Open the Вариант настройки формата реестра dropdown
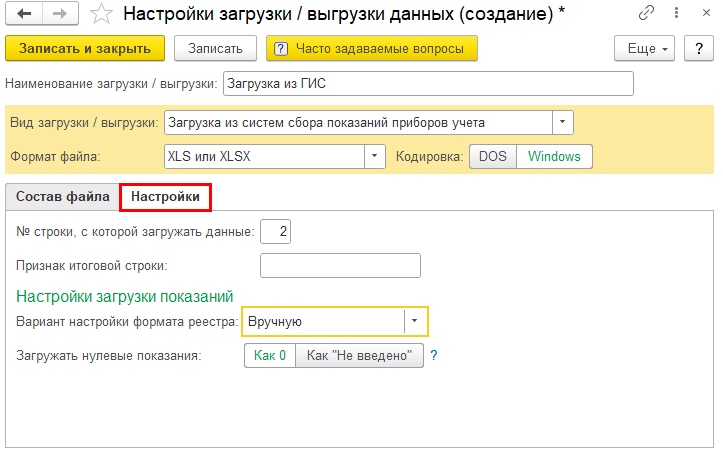The image size is (723, 452). coord(415,321)
